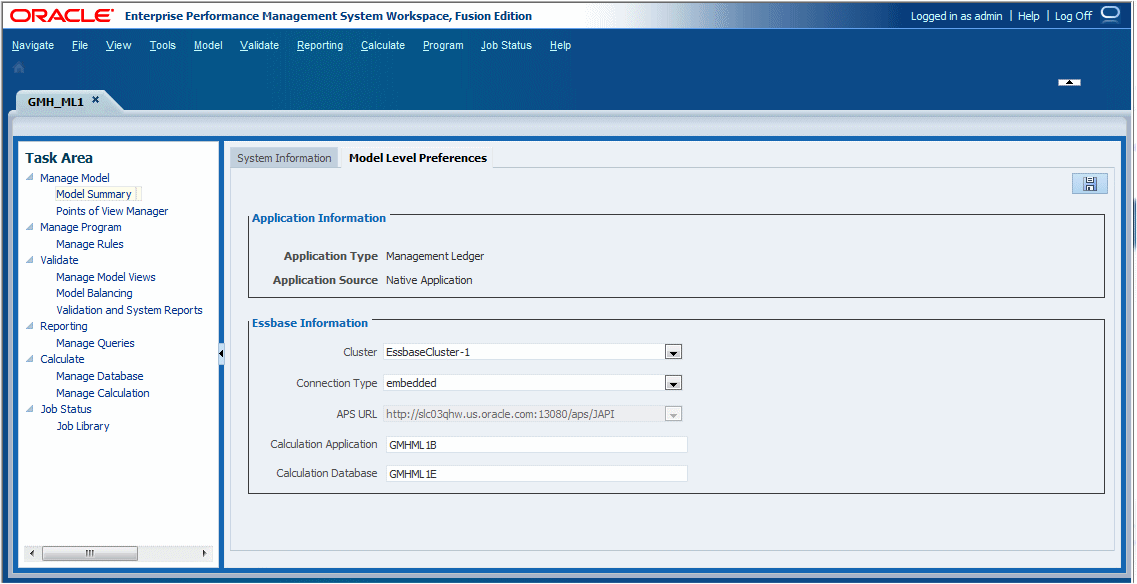Select the Model Level Preferences tab
The image size is (1137, 584).
click(418, 158)
